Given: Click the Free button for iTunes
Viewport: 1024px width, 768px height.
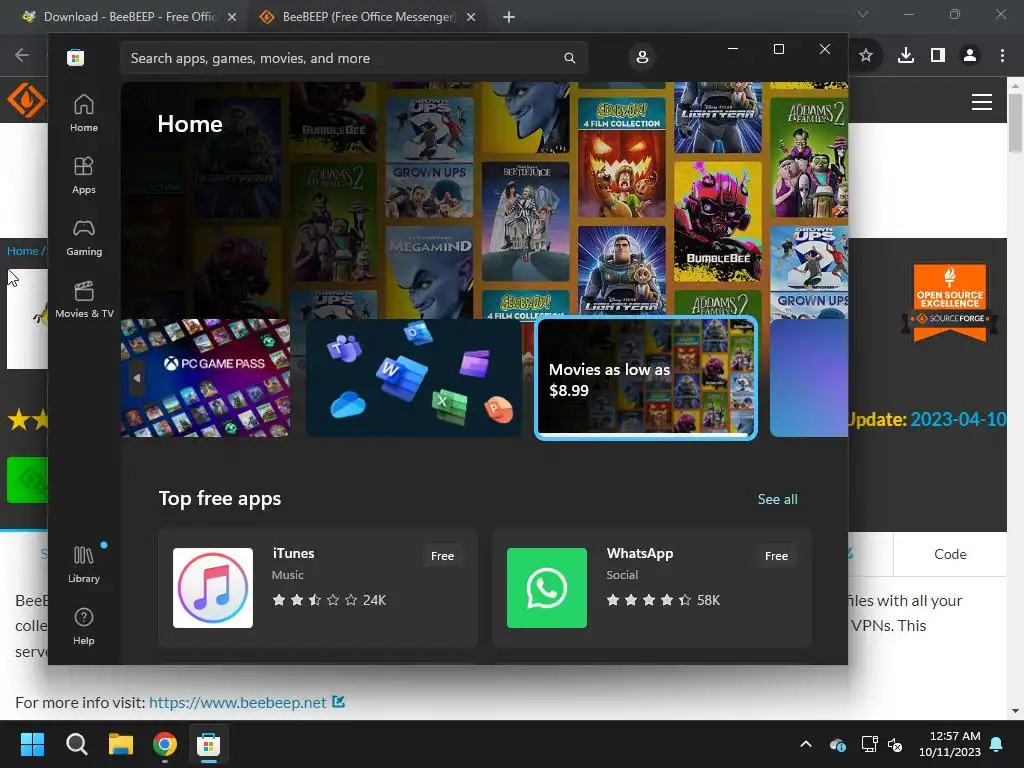Looking at the screenshot, I should pos(442,556).
